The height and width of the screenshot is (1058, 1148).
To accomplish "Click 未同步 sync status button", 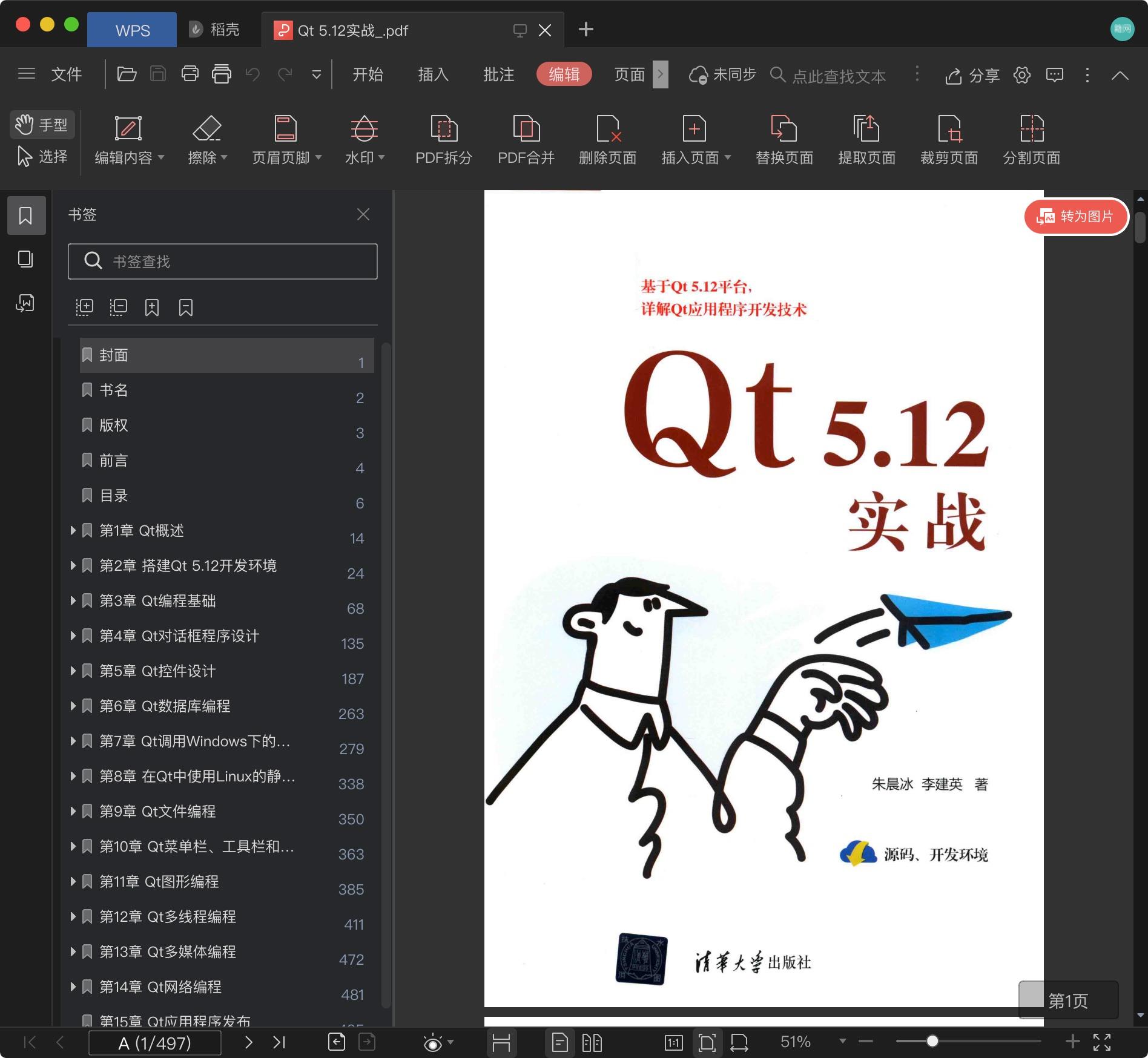I will 722,74.
